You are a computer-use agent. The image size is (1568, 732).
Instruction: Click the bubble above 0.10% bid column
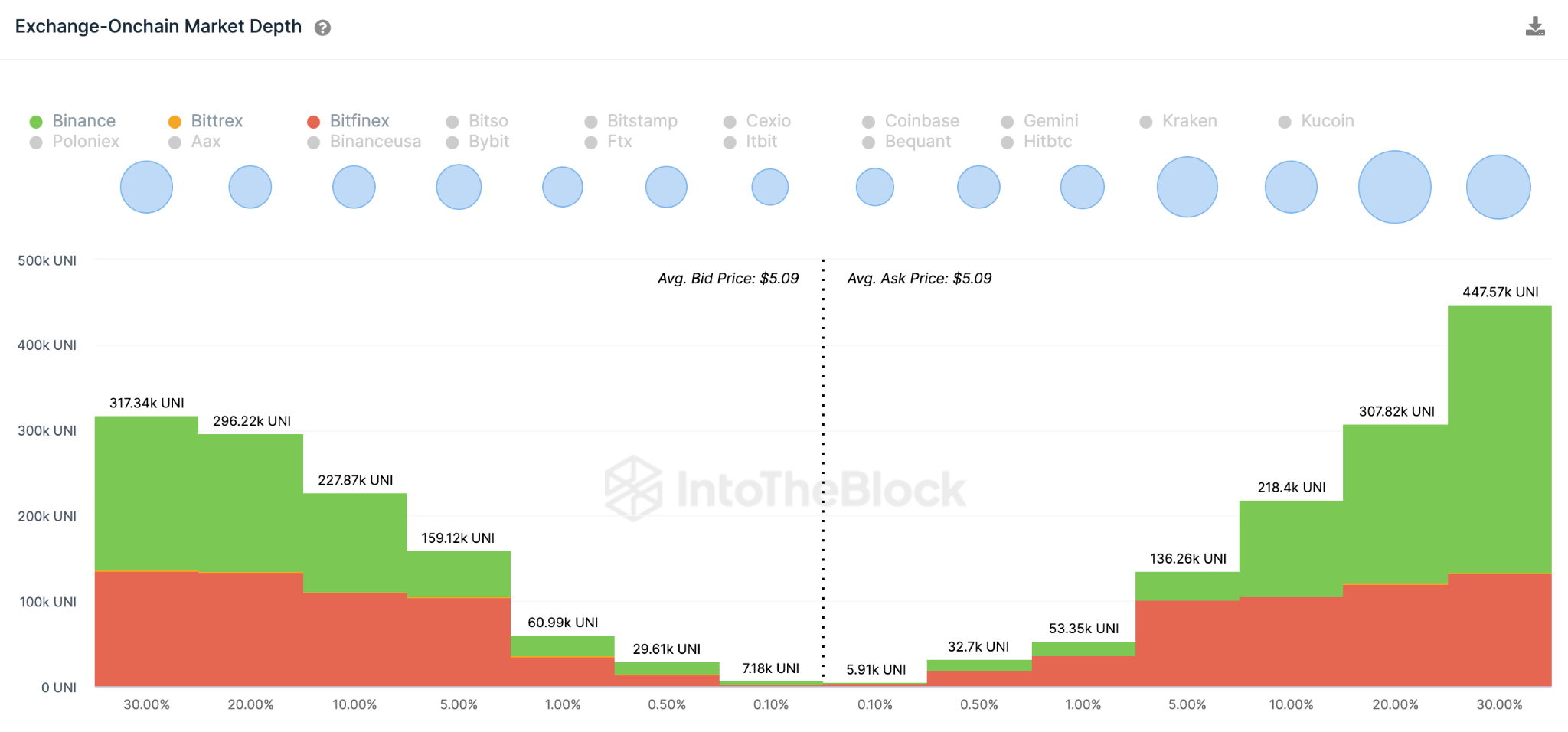[x=769, y=187]
